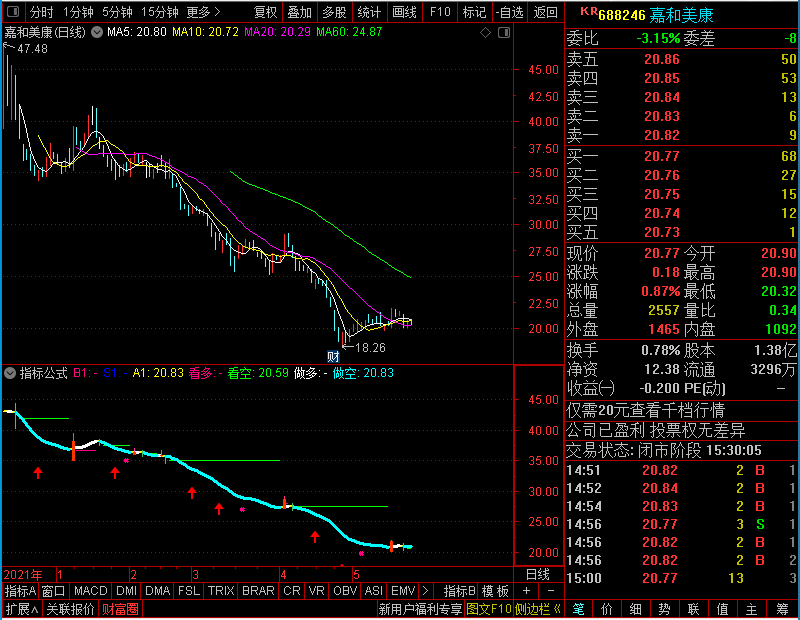This screenshot has width=800, height=620.
Task: Toggle the side panel icon beside the diamond
Action: [504, 33]
